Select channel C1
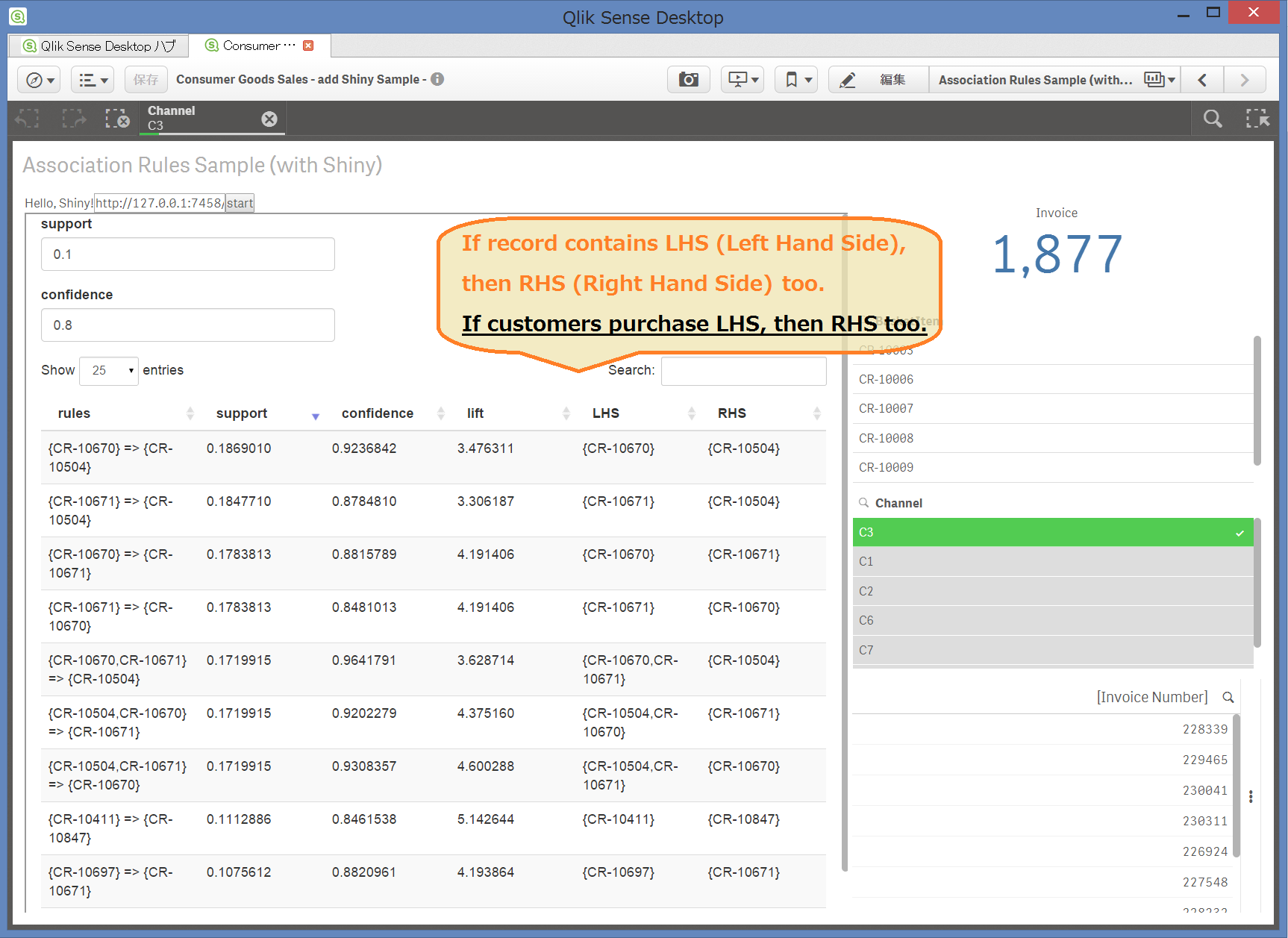 tap(1053, 561)
